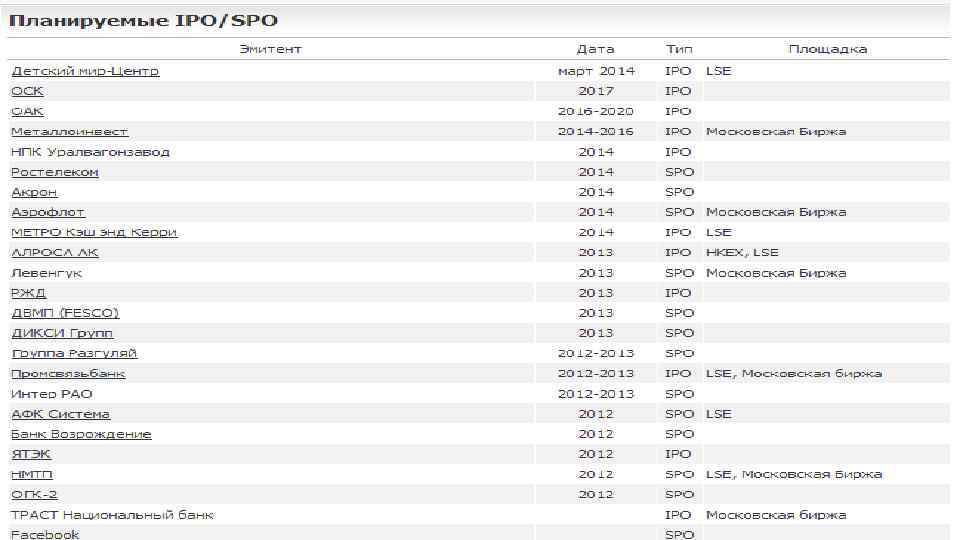Select the Интер РАО issuer text
Viewport: 960px width, 540px height.
click(52, 394)
